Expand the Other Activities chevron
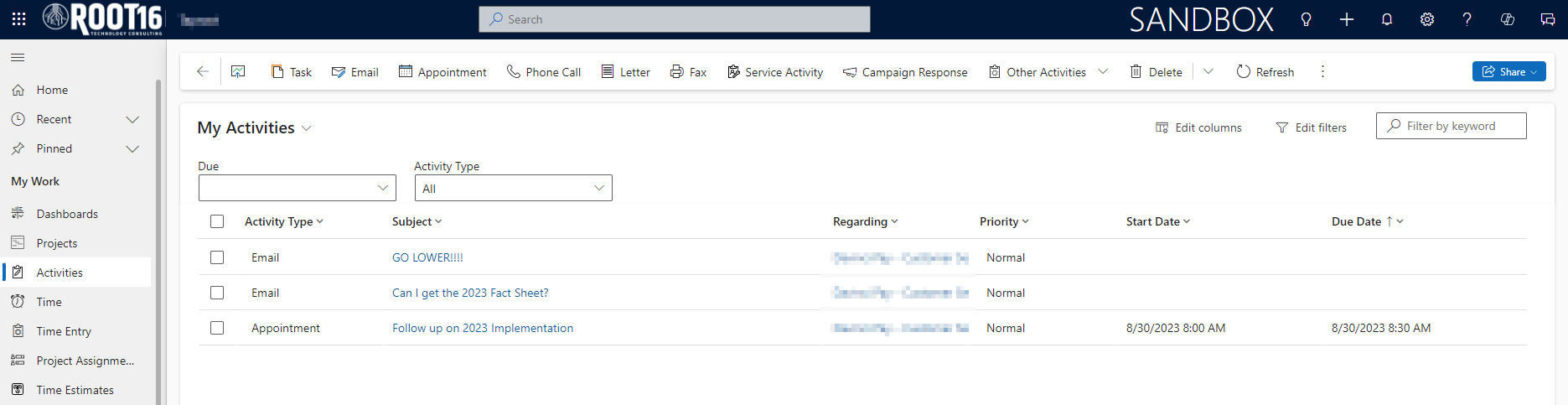1568x405 pixels. click(x=1103, y=72)
